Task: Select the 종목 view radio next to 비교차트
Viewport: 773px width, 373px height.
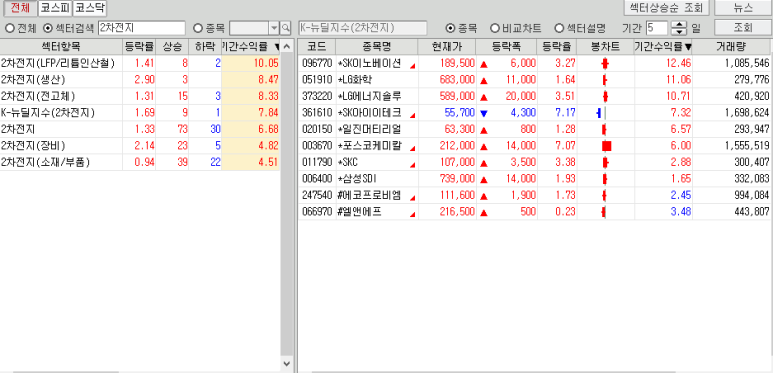Action: click(x=450, y=28)
